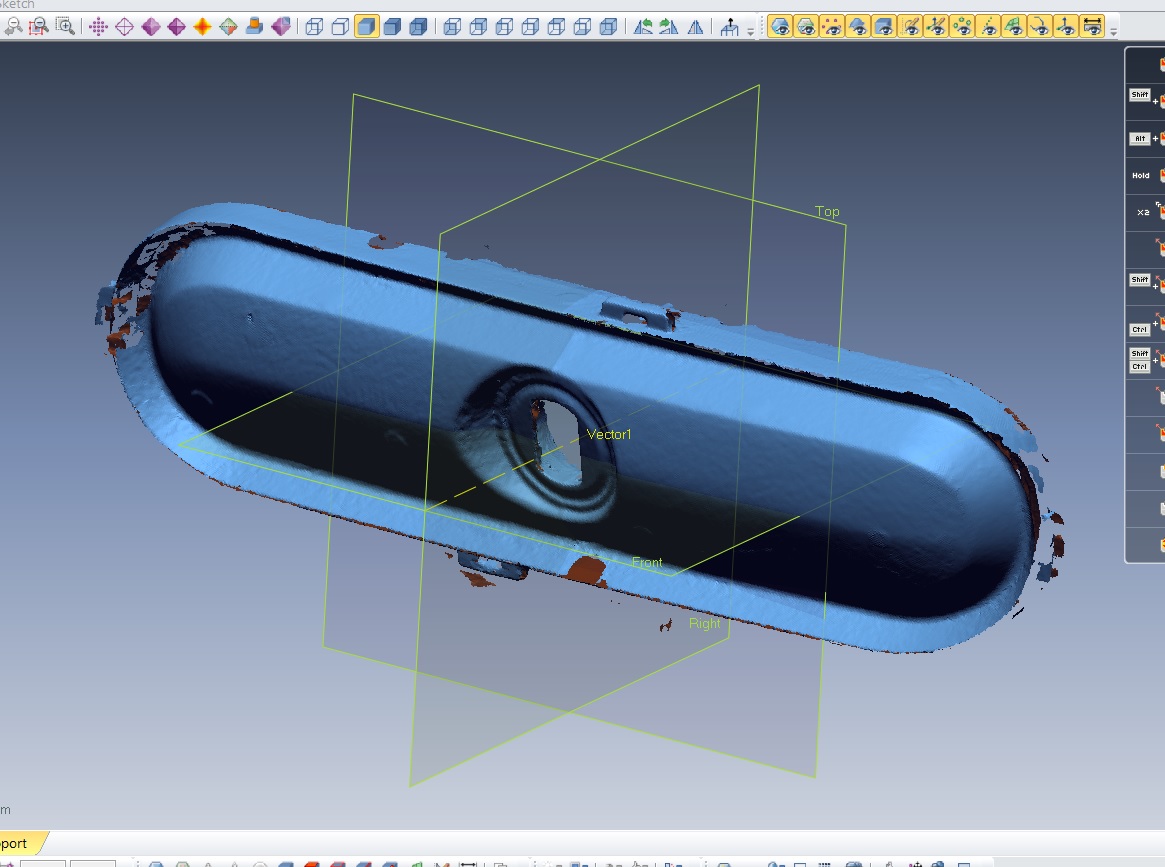Switch mesh to wireframe diamond display

(x=125, y=27)
